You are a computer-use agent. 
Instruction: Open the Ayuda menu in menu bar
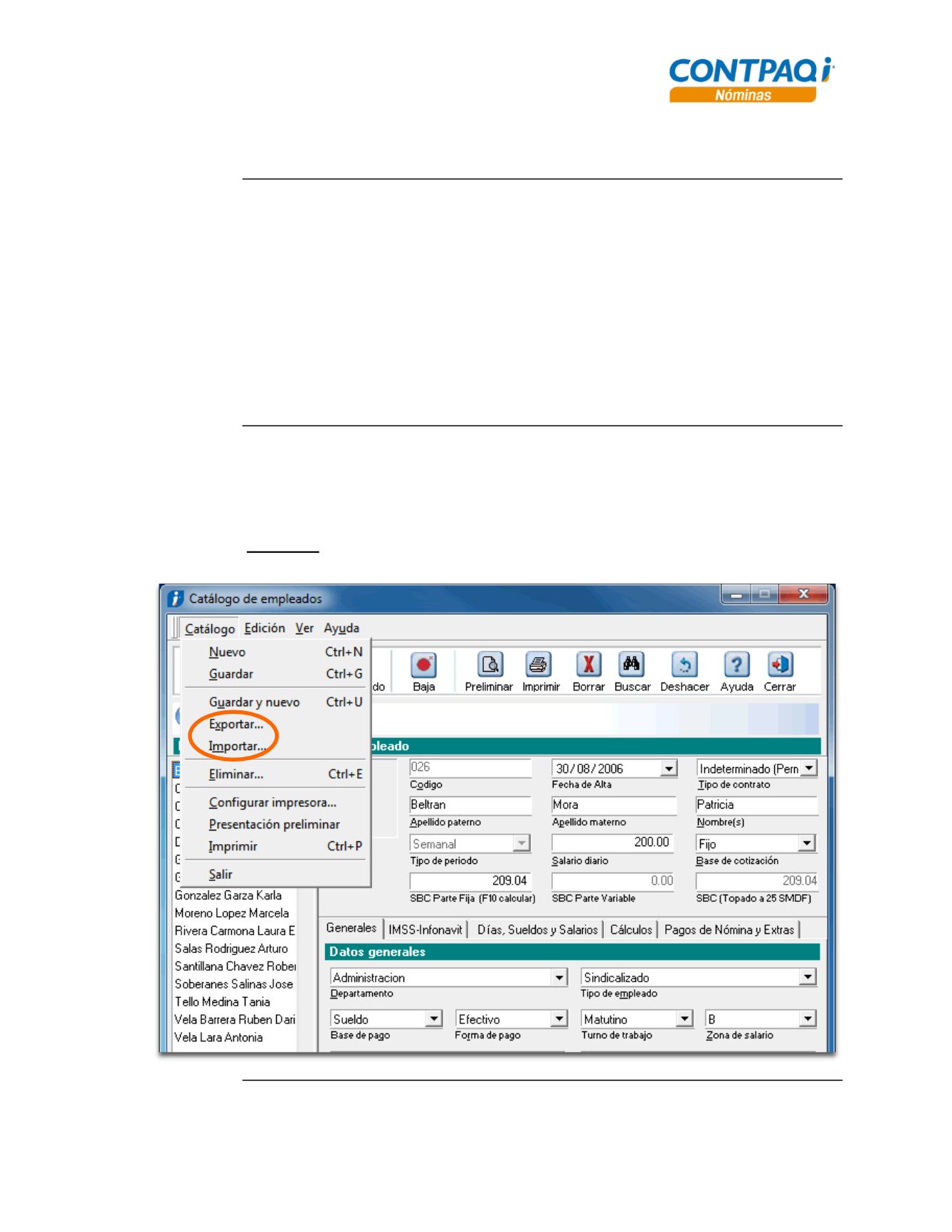(342, 628)
